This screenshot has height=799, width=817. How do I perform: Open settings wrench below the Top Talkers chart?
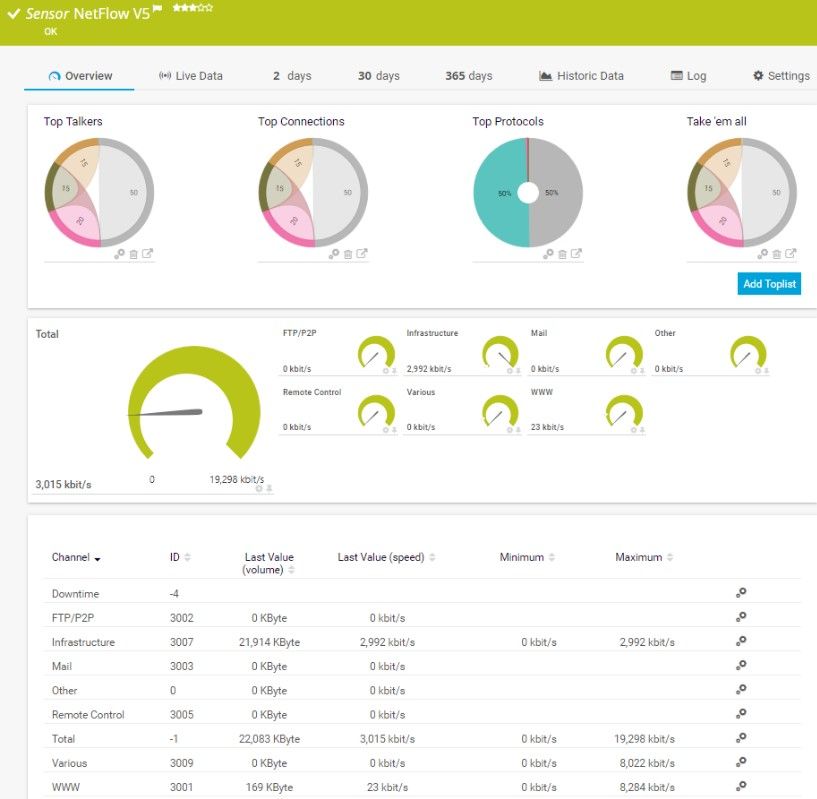pos(119,253)
